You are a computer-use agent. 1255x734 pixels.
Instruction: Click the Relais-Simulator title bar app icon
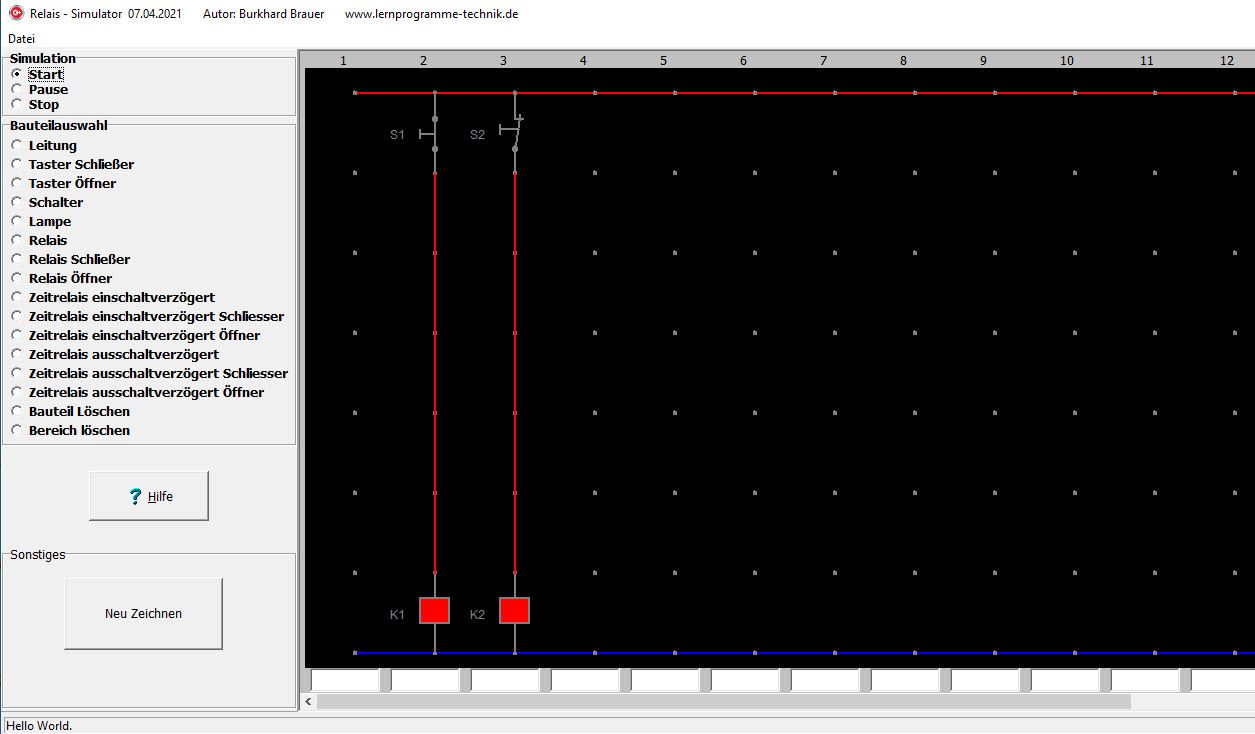(x=15, y=14)
